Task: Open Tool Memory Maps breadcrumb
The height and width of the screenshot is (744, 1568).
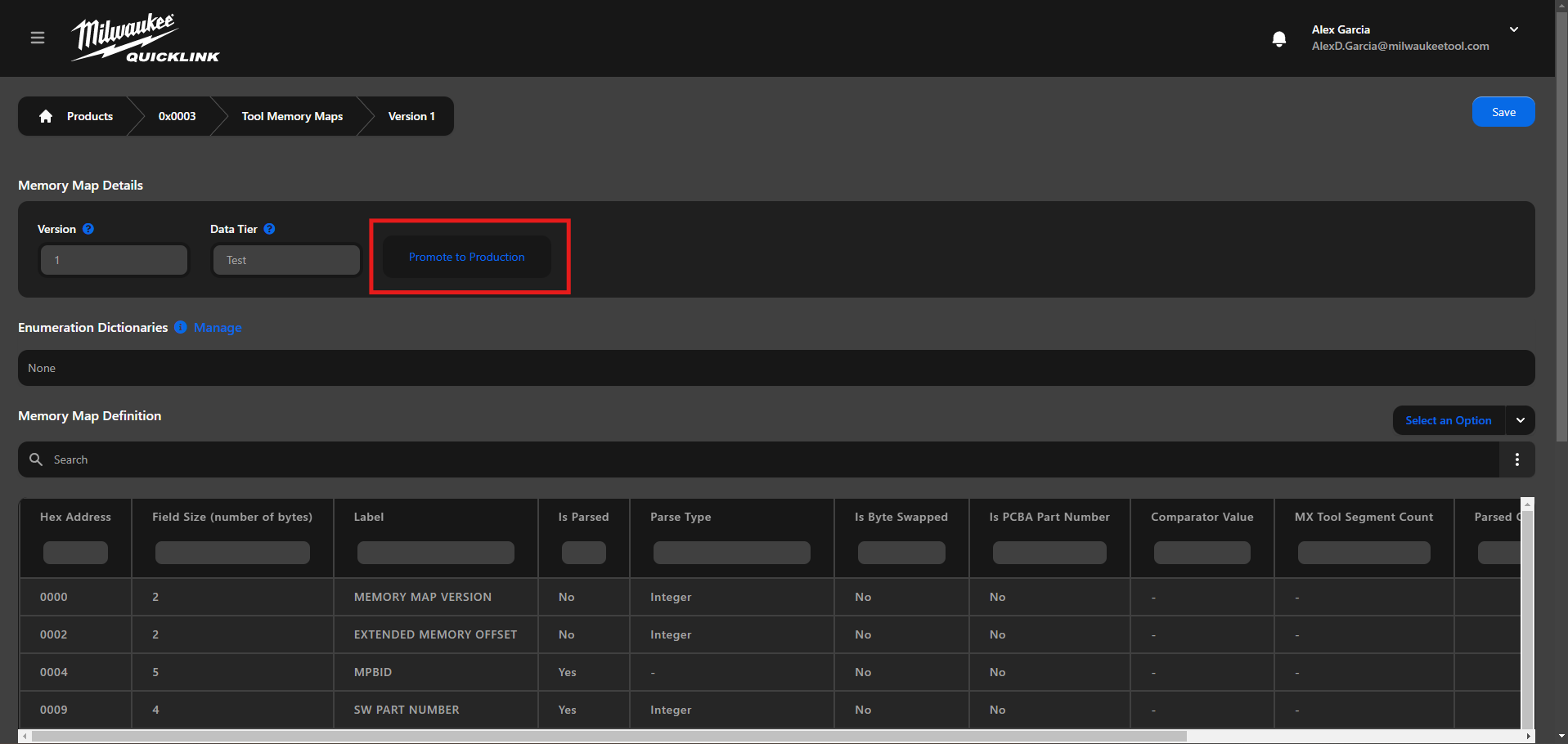Action: tap(292, 116)
